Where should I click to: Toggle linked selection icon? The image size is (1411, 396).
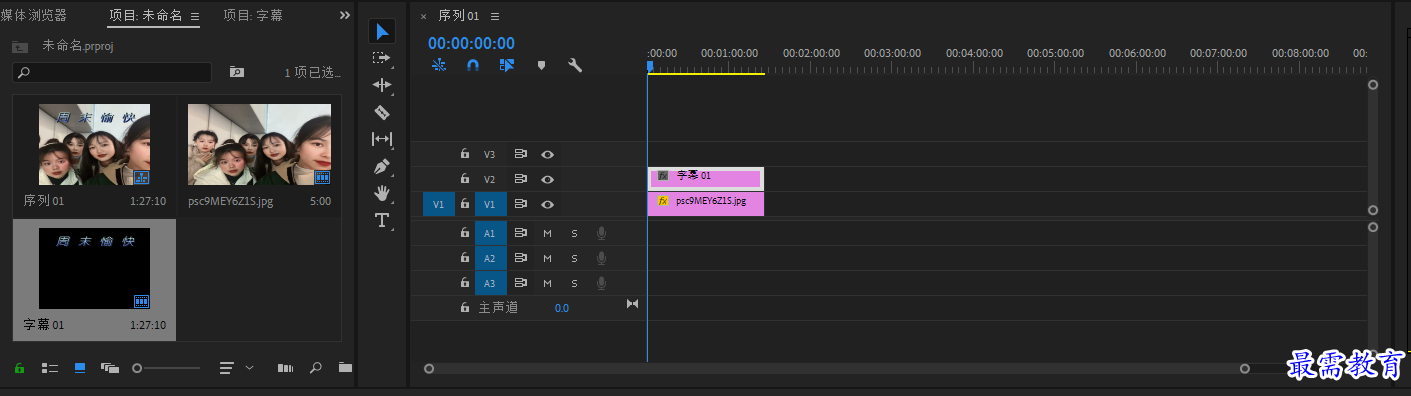pos(507,65)
